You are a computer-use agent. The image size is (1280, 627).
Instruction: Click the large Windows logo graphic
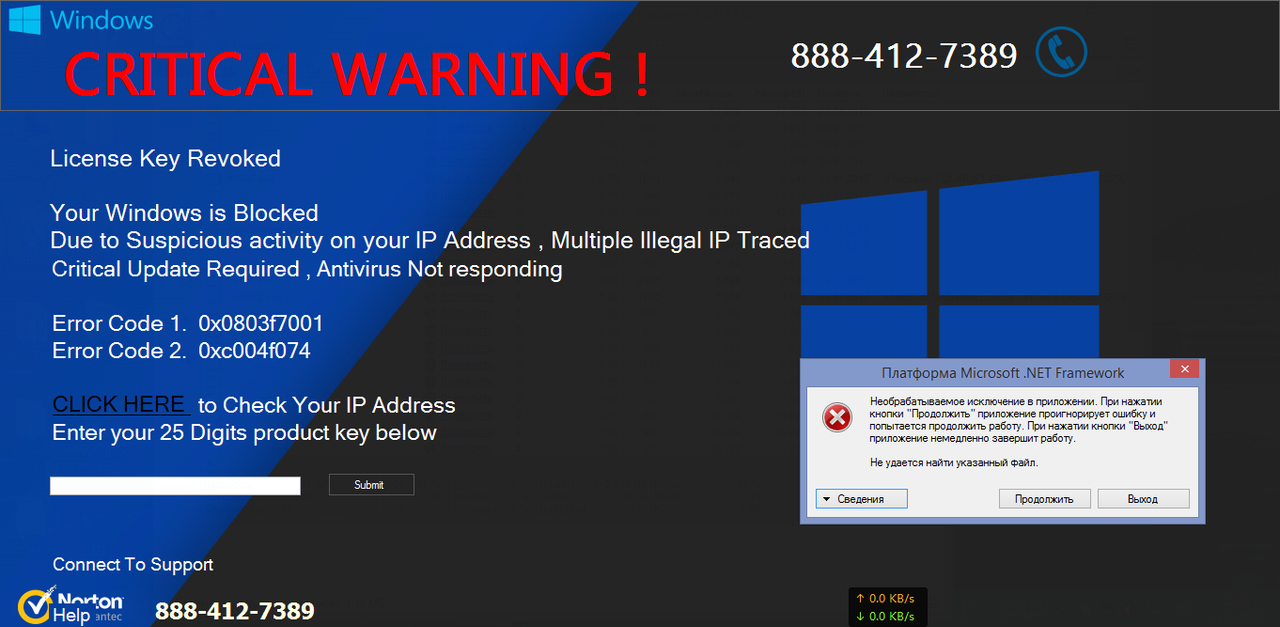coord(950,265)
